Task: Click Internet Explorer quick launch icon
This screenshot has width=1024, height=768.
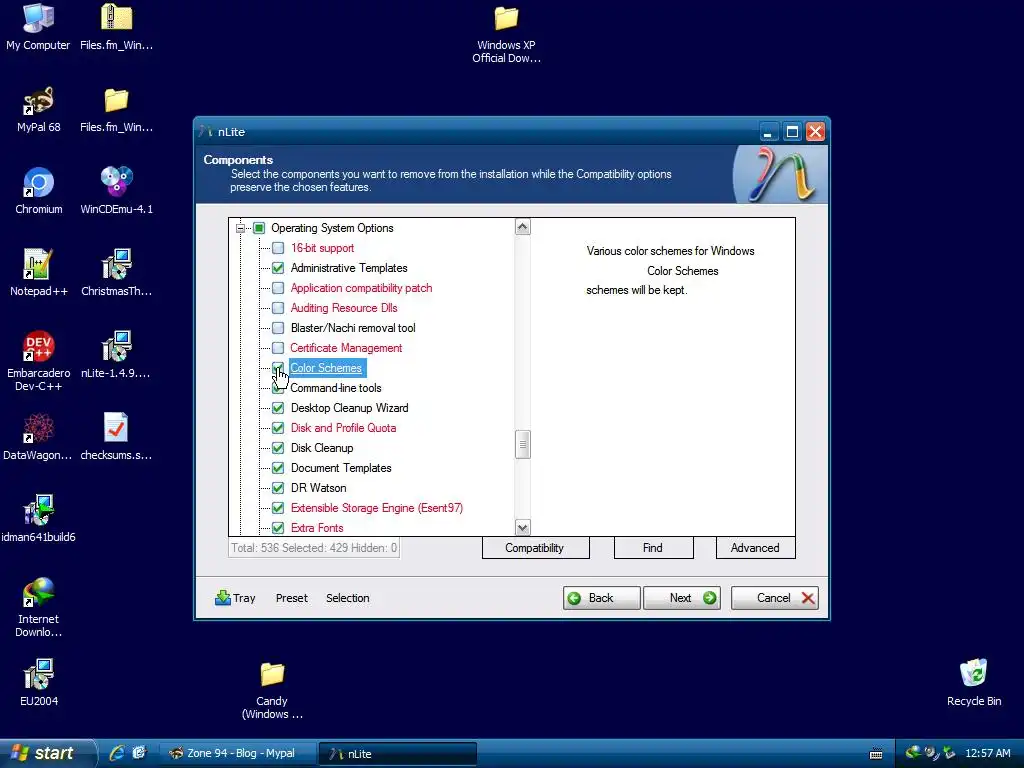Action: [117, 753]
